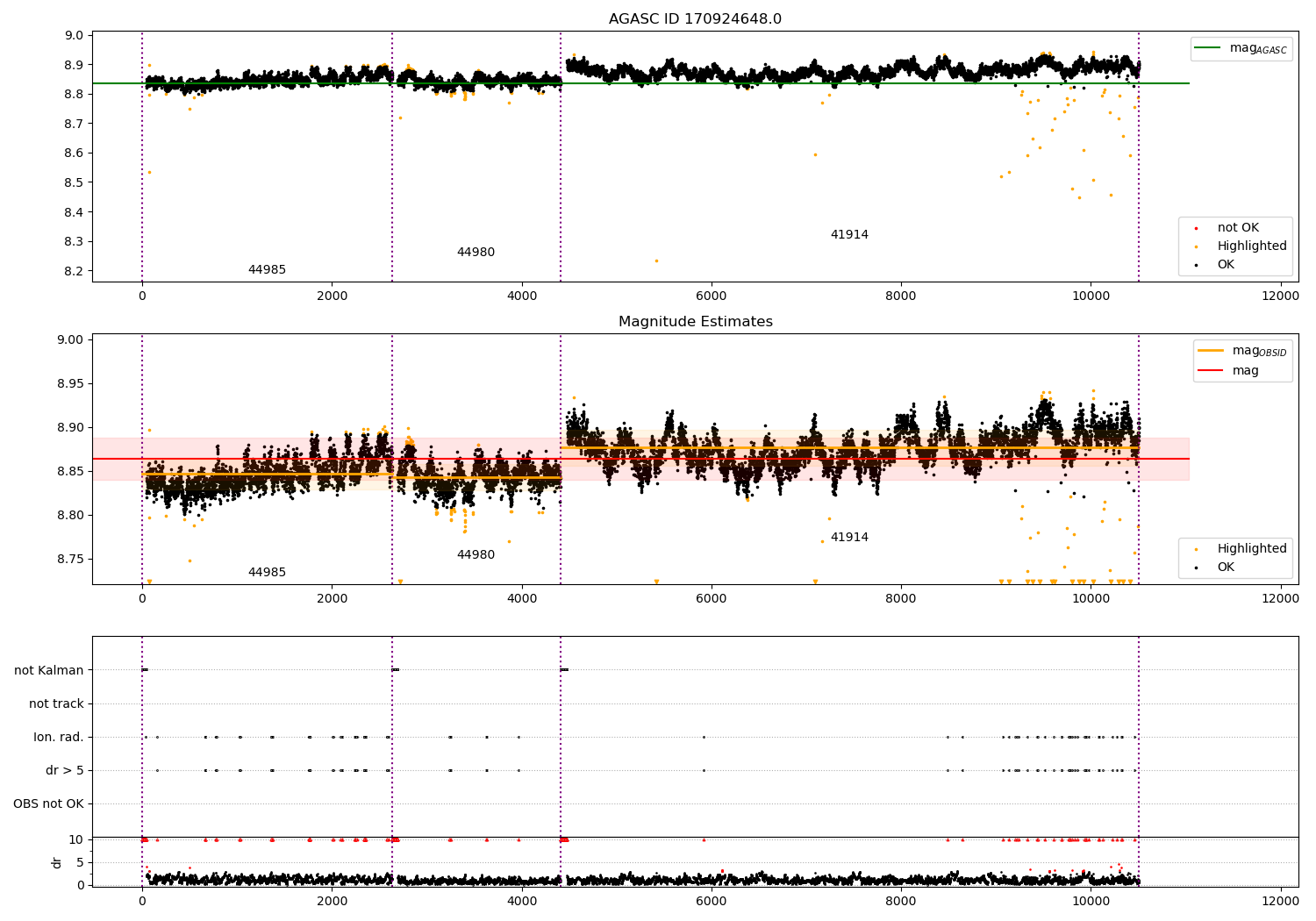The image size is (1316, 921).
Task: Click the 'dr > 5' axis label
Action: click(x=65, y=770)
